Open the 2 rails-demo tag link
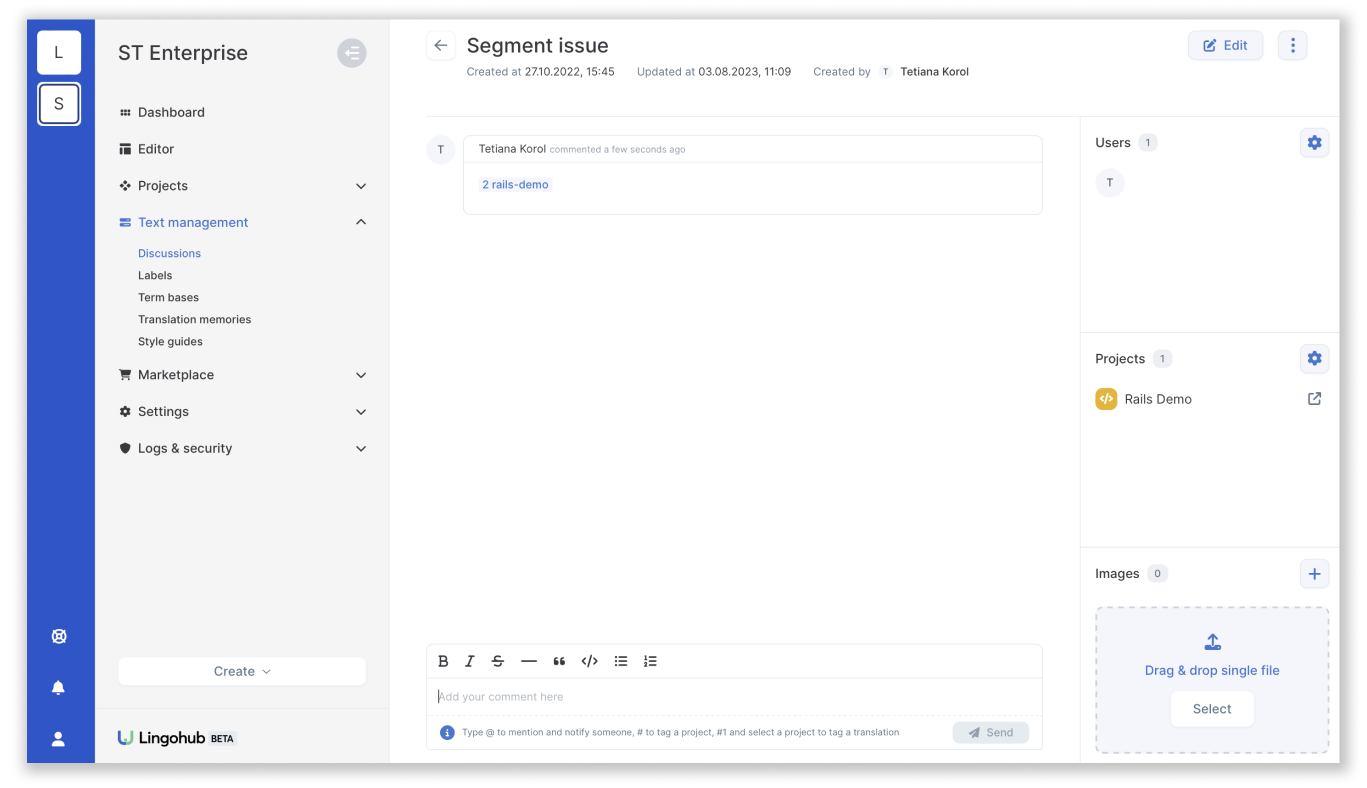Screen dimensions: 1367x788 coord(515,185)
